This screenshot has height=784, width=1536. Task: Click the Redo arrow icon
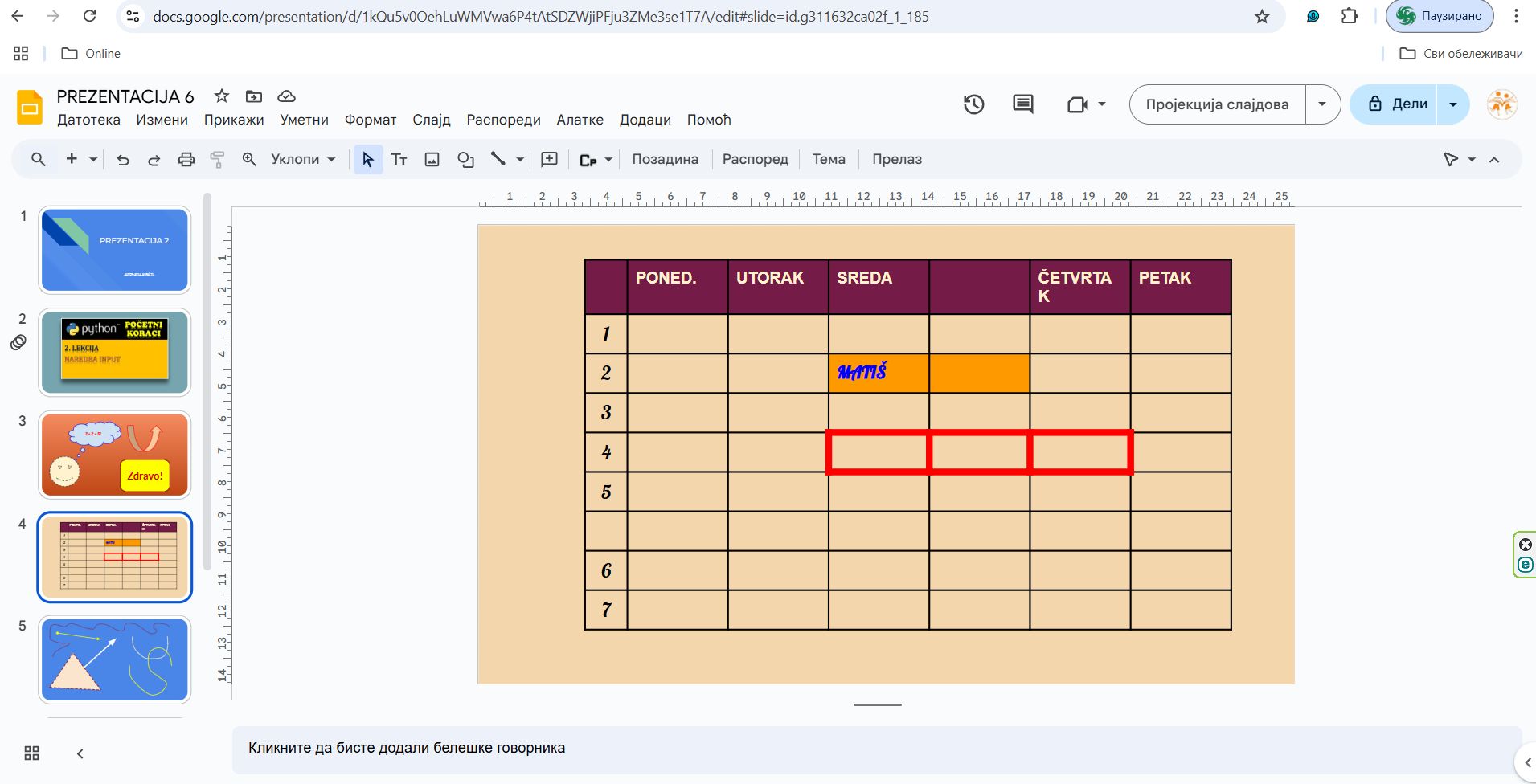(x=154, y=160)
